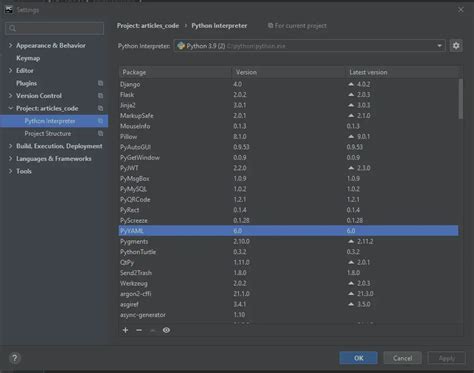Click upgrade arrow for Django latest version
Screen dimensions: 474x373
(351, 84)
